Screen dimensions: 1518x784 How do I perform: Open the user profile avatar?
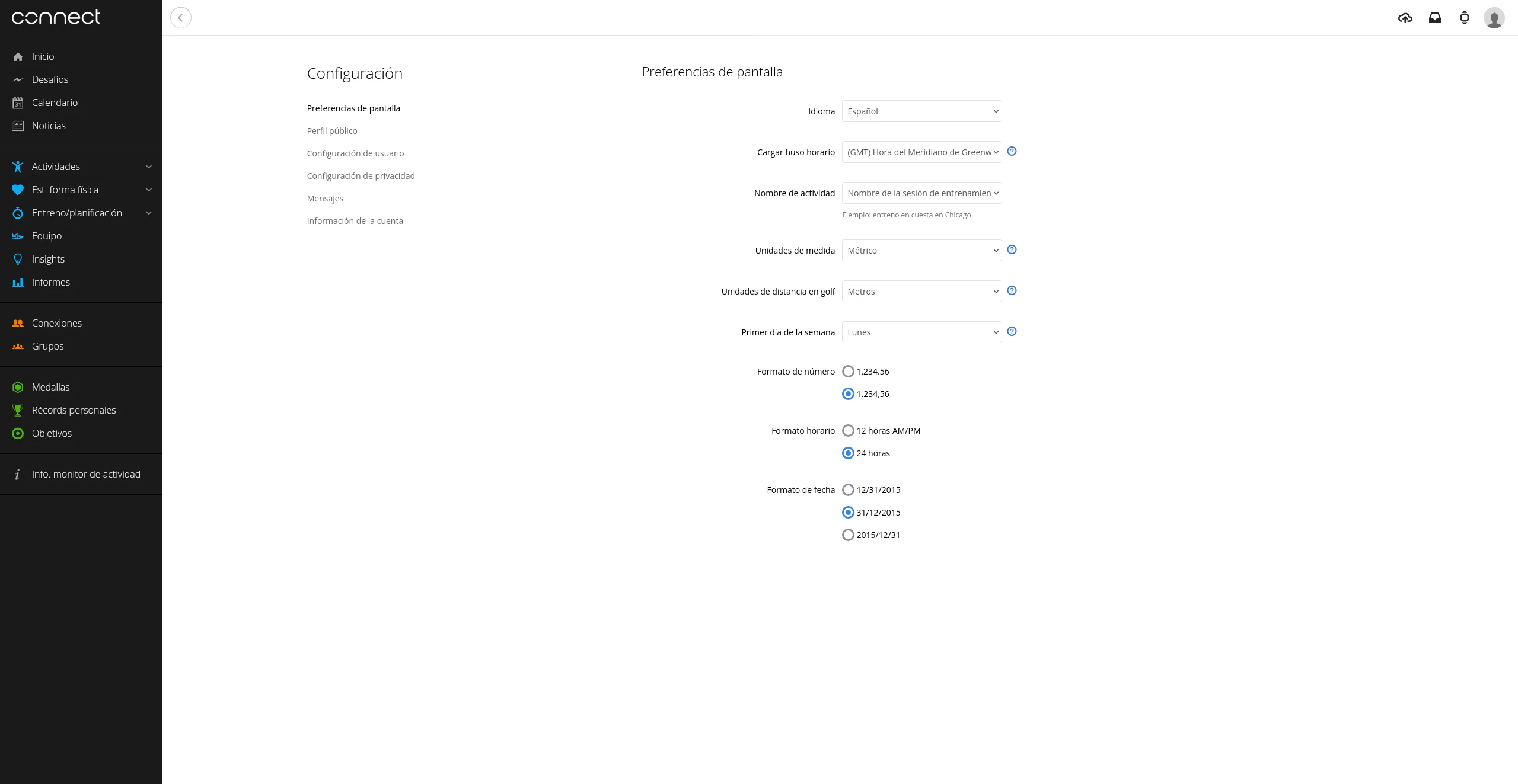coord(1494,18)
